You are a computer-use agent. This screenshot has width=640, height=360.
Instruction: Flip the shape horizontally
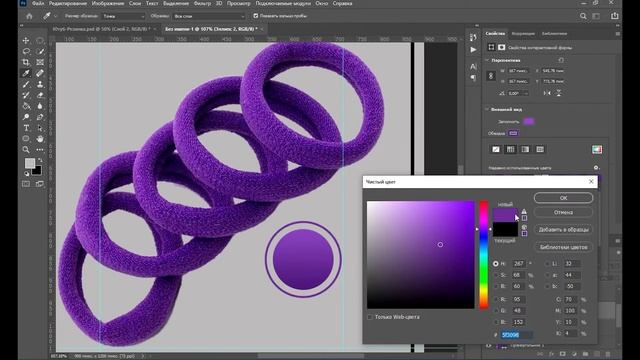(547, 93)
